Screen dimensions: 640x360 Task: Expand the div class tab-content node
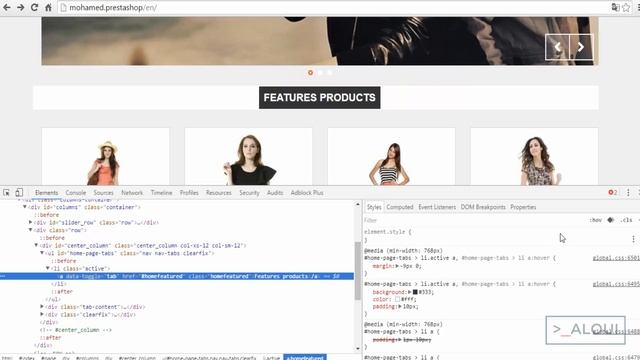tap(42, 307)
